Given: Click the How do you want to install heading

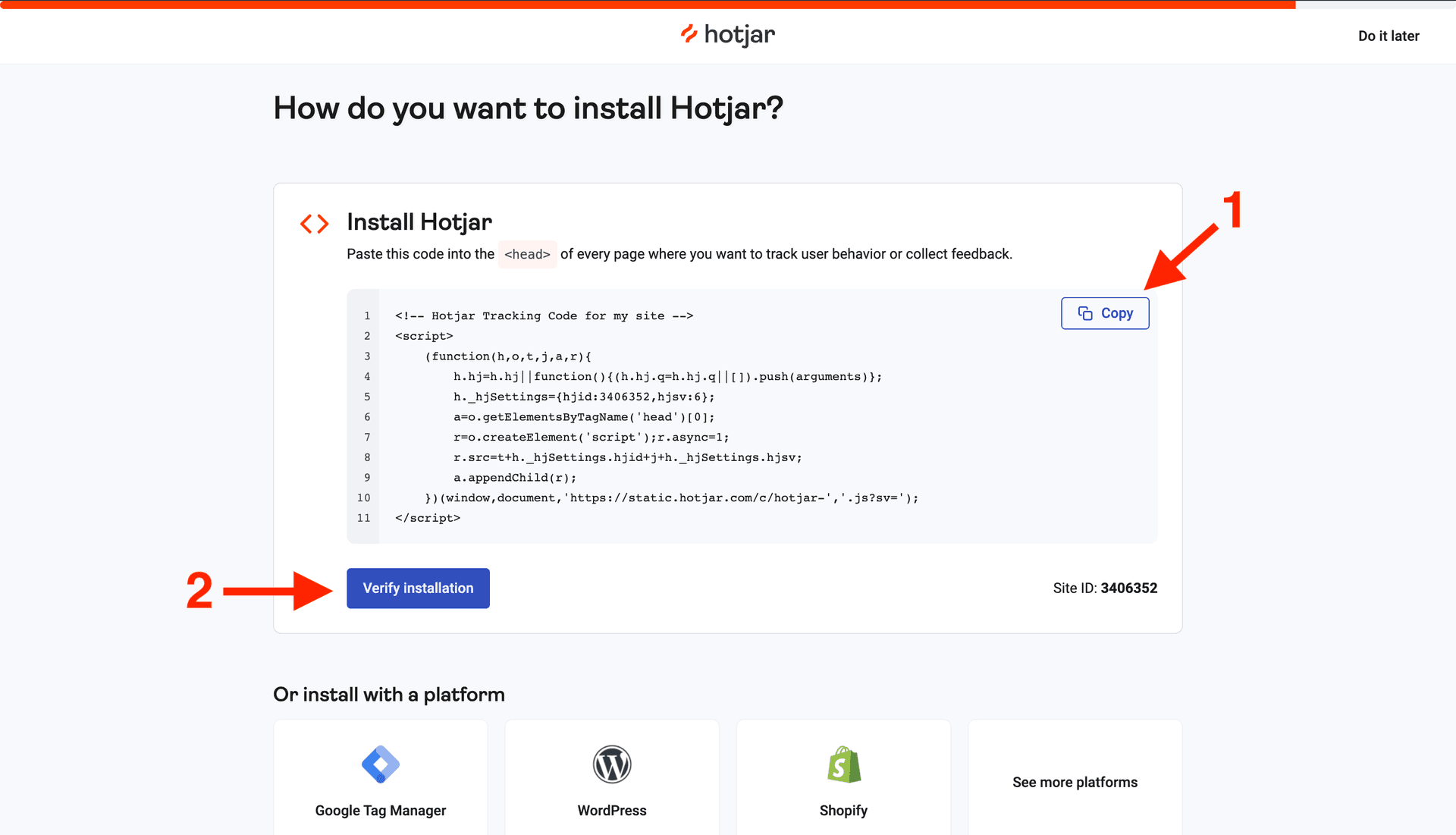Looking at the screenshot, I should (528, 108).
